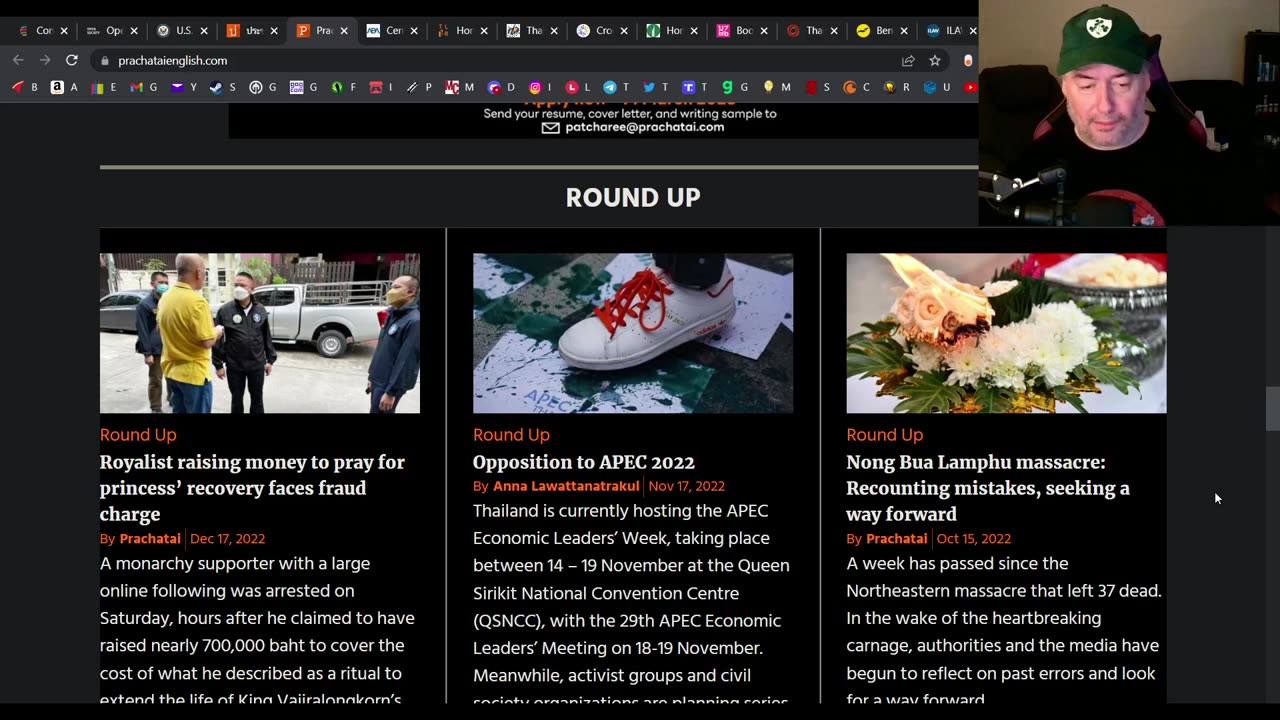Go forward using the browser forward arrow
The width and height of the screenshot is (1280, 720).
click(45, 60)
